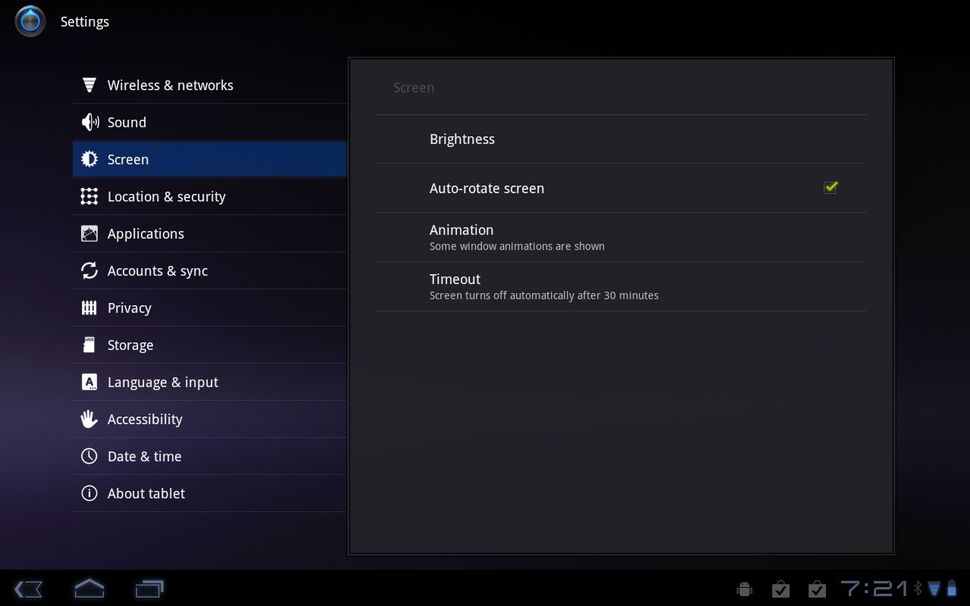This screenshot has height=606, width=970.
Task: Tap the Back navigation arrow
Action: click(28, 588)
